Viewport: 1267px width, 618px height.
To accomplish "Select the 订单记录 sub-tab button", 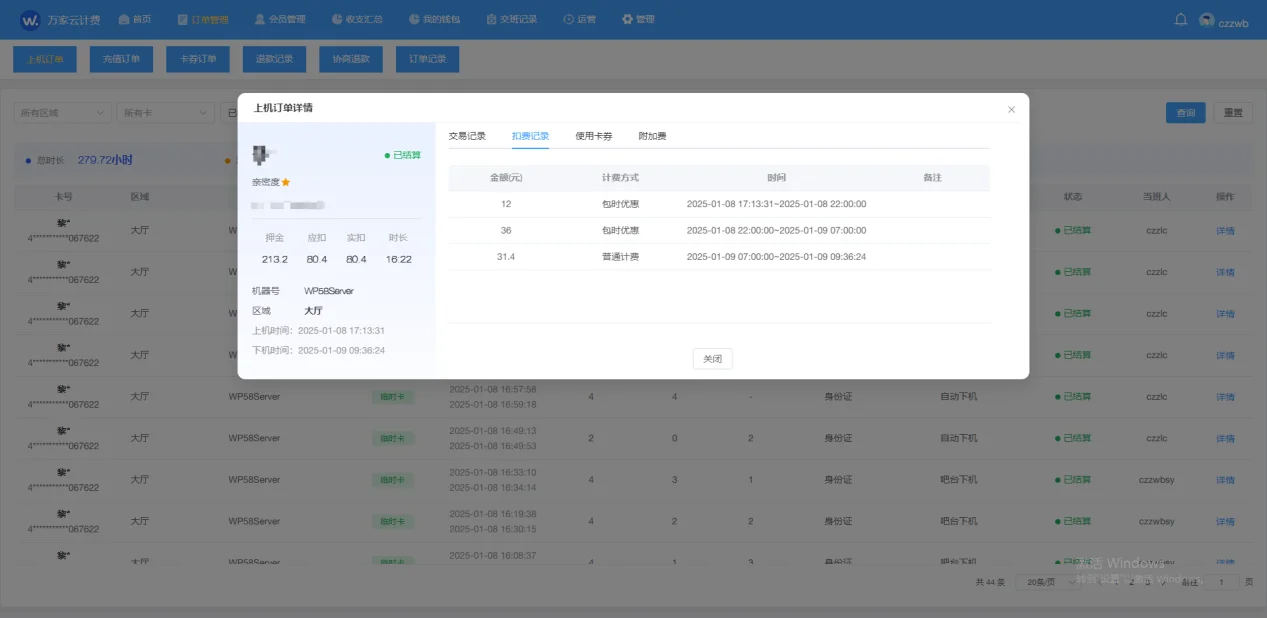I will click(428, 59).
